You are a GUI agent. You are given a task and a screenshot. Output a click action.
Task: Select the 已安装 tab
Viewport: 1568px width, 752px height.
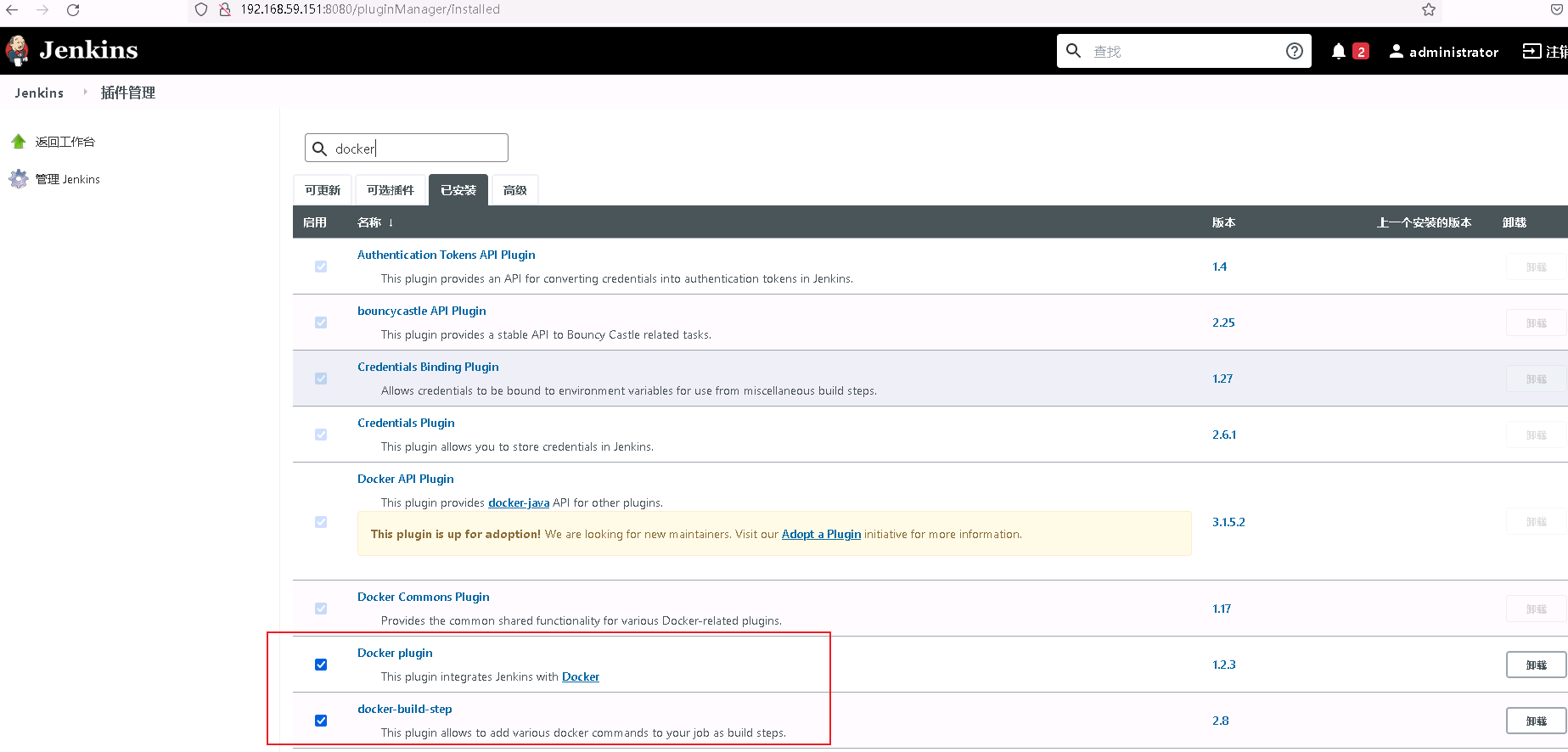point(458,190)
